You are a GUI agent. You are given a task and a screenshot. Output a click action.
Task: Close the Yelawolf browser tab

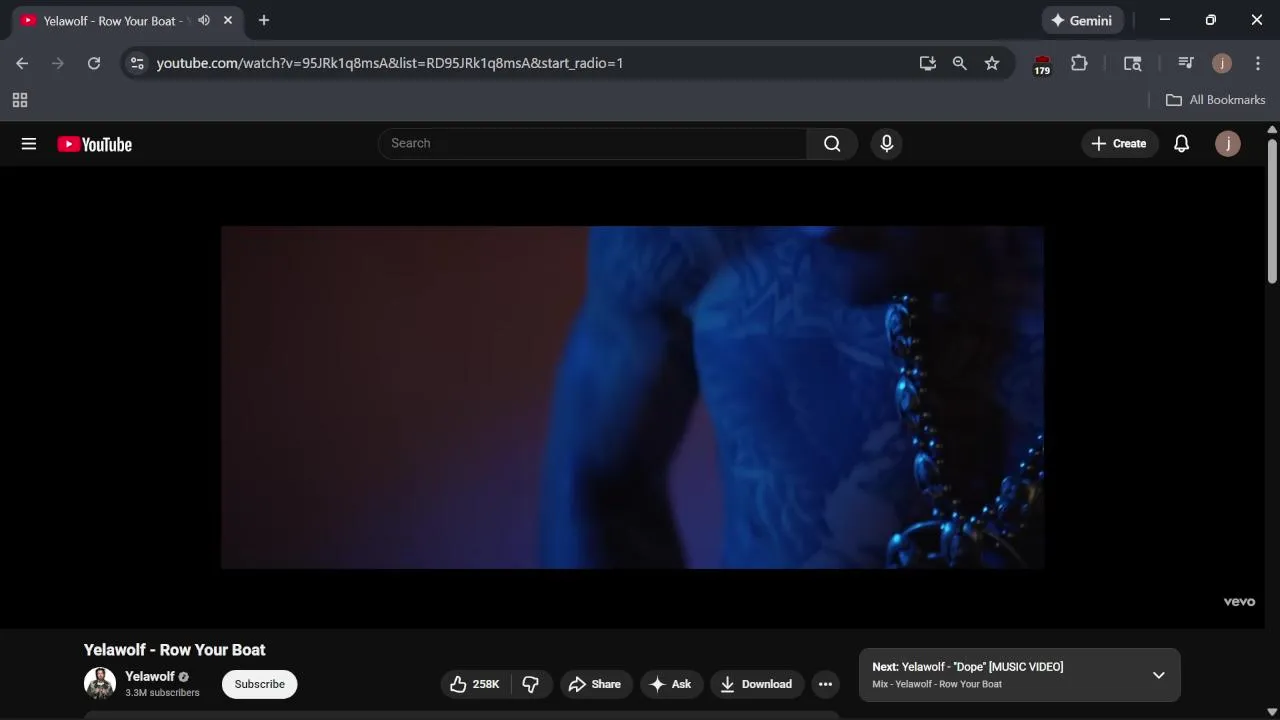(x=228, y=20)
